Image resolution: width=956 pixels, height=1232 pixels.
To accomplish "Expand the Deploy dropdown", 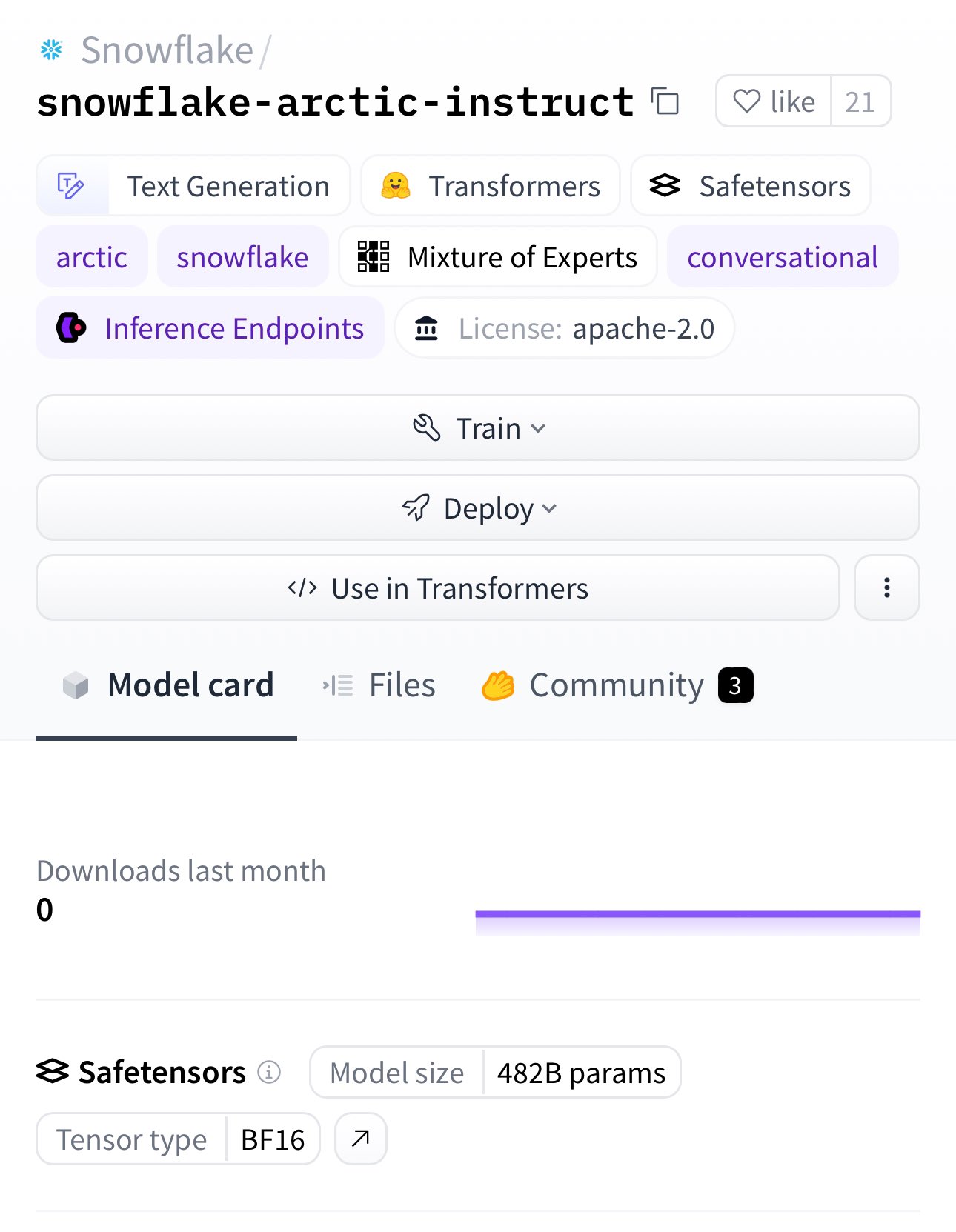I will [478, 507].
